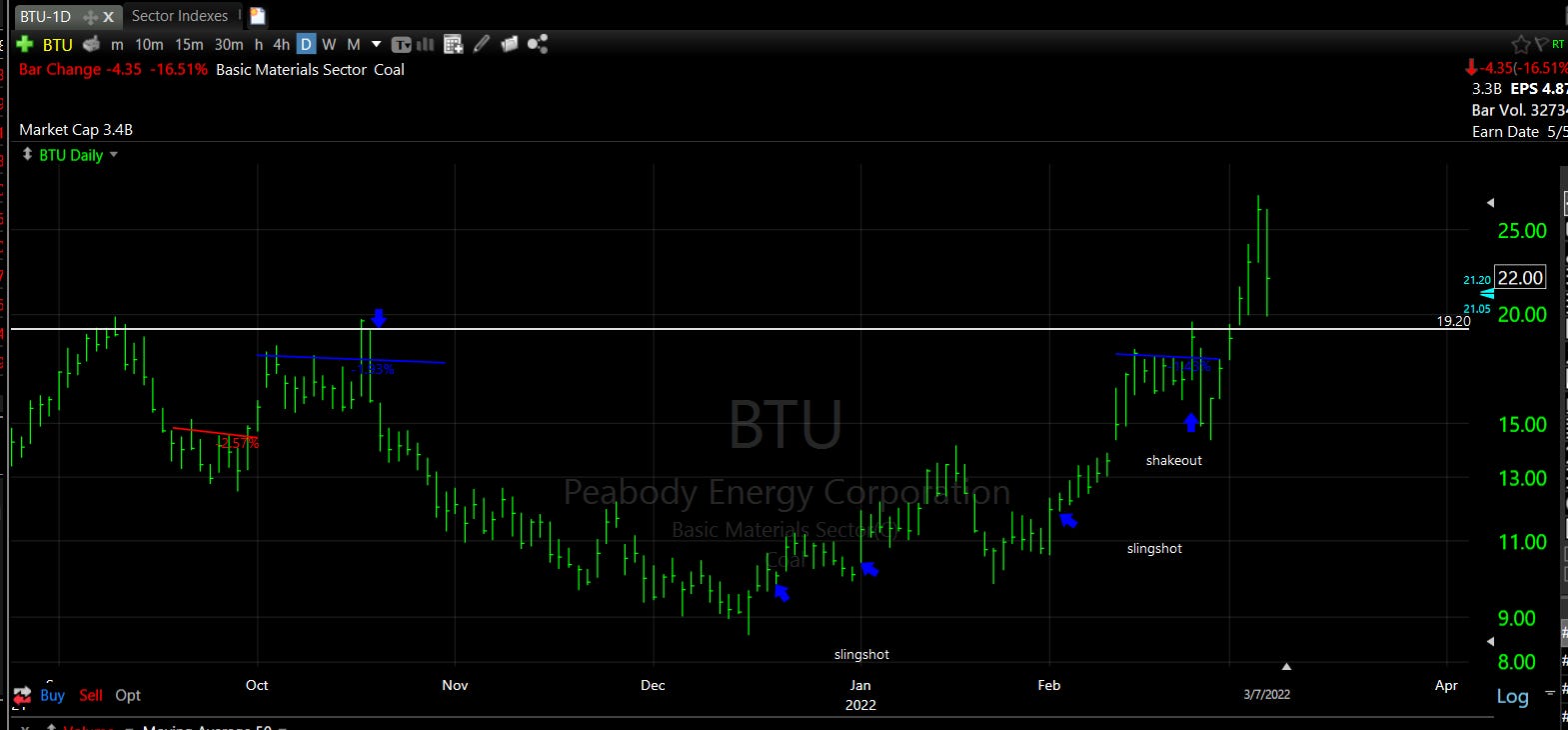Click the Opt options button

[x=128, y=695]
